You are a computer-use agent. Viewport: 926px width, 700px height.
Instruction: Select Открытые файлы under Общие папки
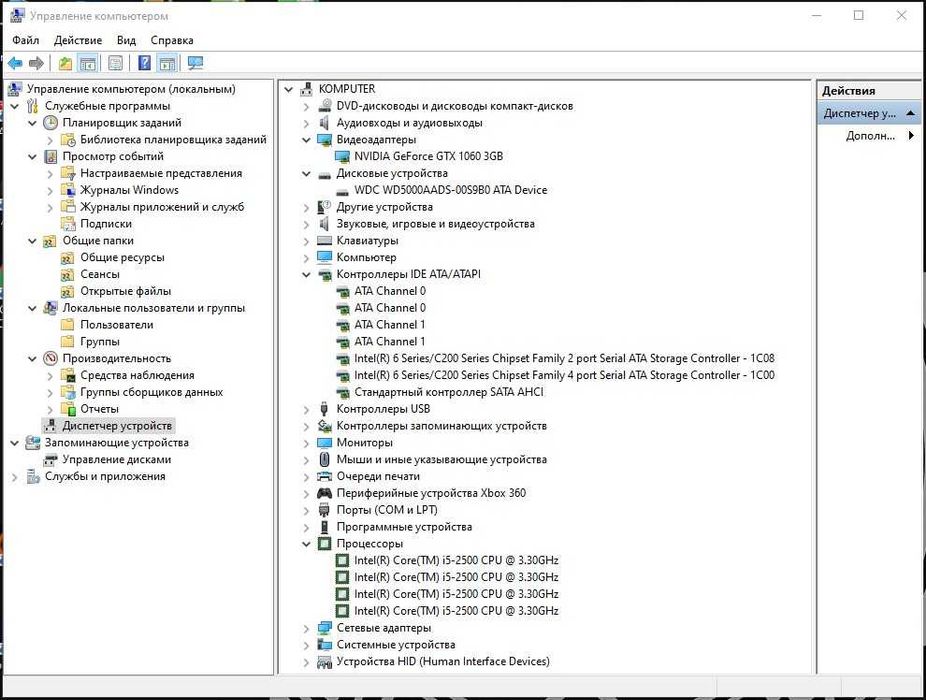point(126,291)
